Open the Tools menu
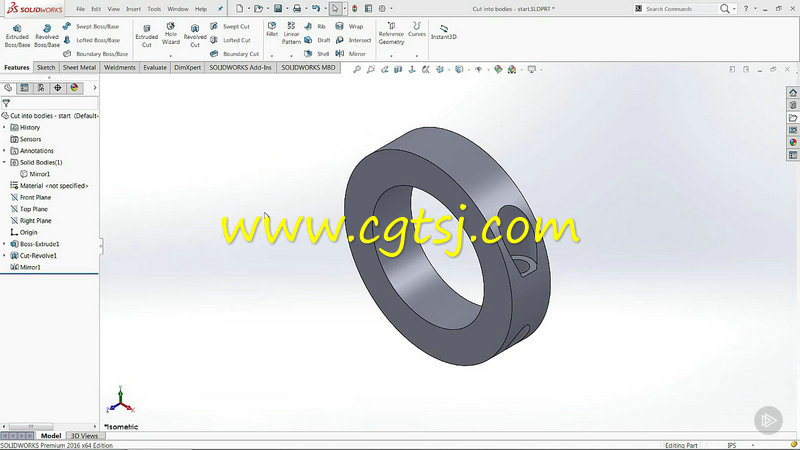Viewport: 800px width, 450px height. pos(154,9)
